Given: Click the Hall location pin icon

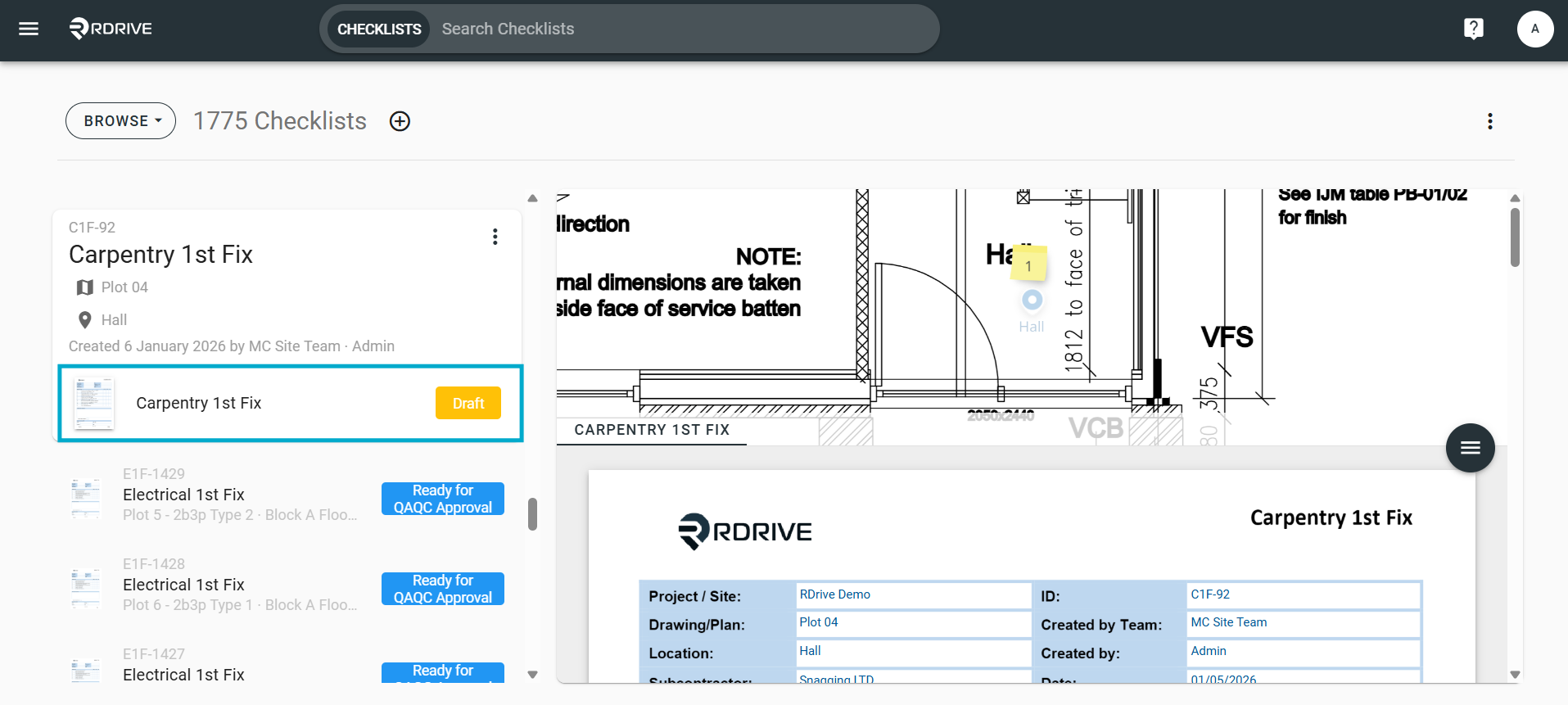Looking at the screenshot, I should click(x=84, y=320).
